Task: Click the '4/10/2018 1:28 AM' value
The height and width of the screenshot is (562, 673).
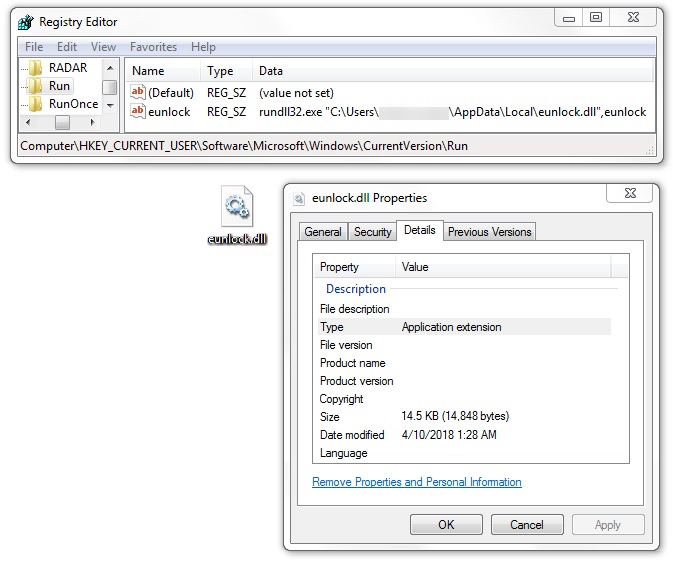Action: 449,435
